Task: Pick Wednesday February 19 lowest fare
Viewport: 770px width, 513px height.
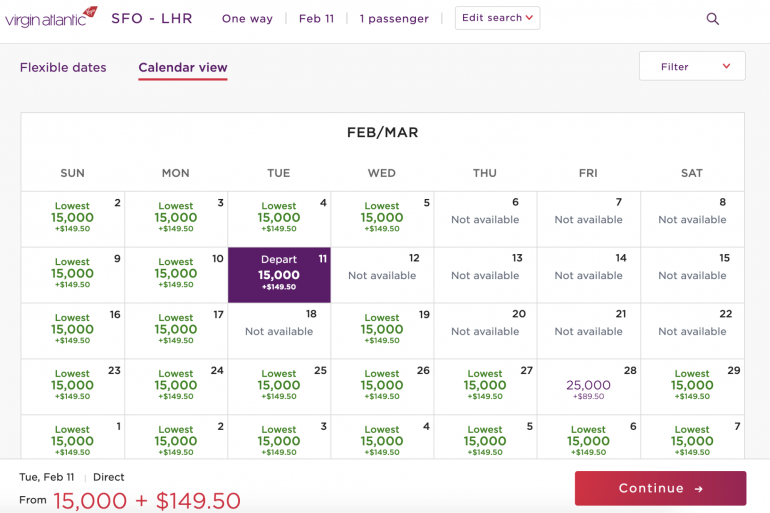Action: 382,330
